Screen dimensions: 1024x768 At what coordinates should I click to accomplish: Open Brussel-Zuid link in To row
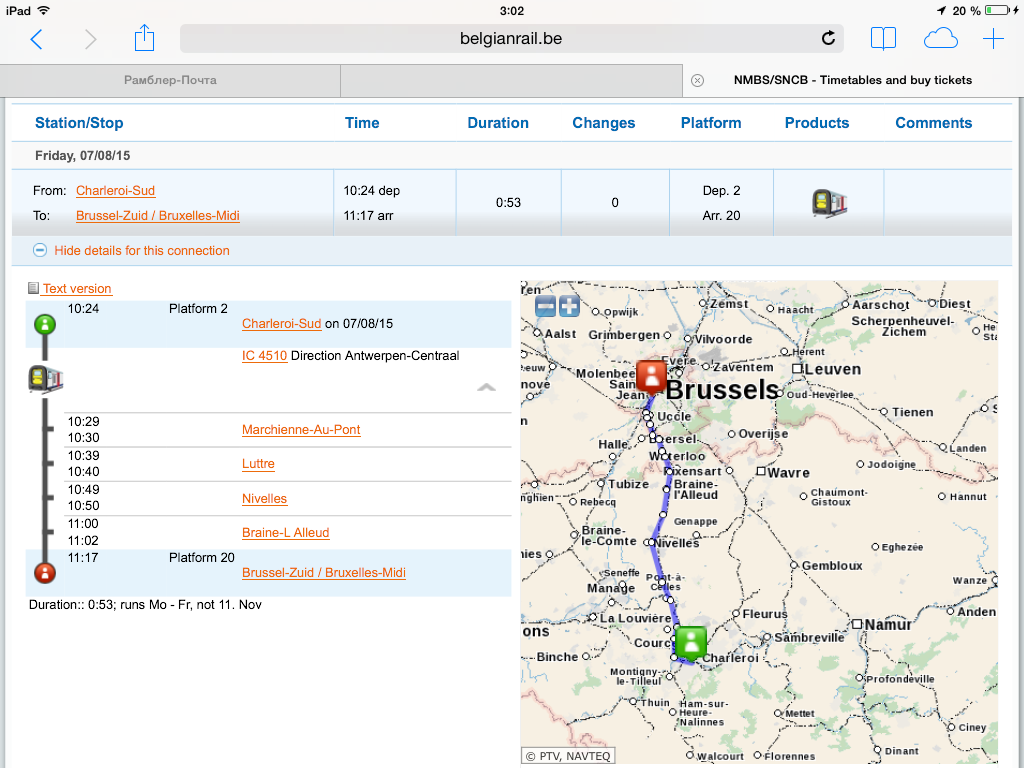pyautogui.click(x=157, y=216)
